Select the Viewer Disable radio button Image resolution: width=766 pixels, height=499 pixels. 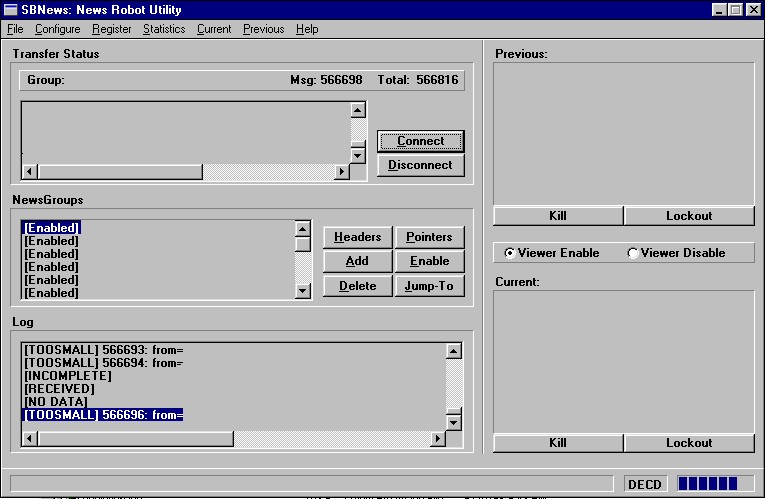pos(633,253)
